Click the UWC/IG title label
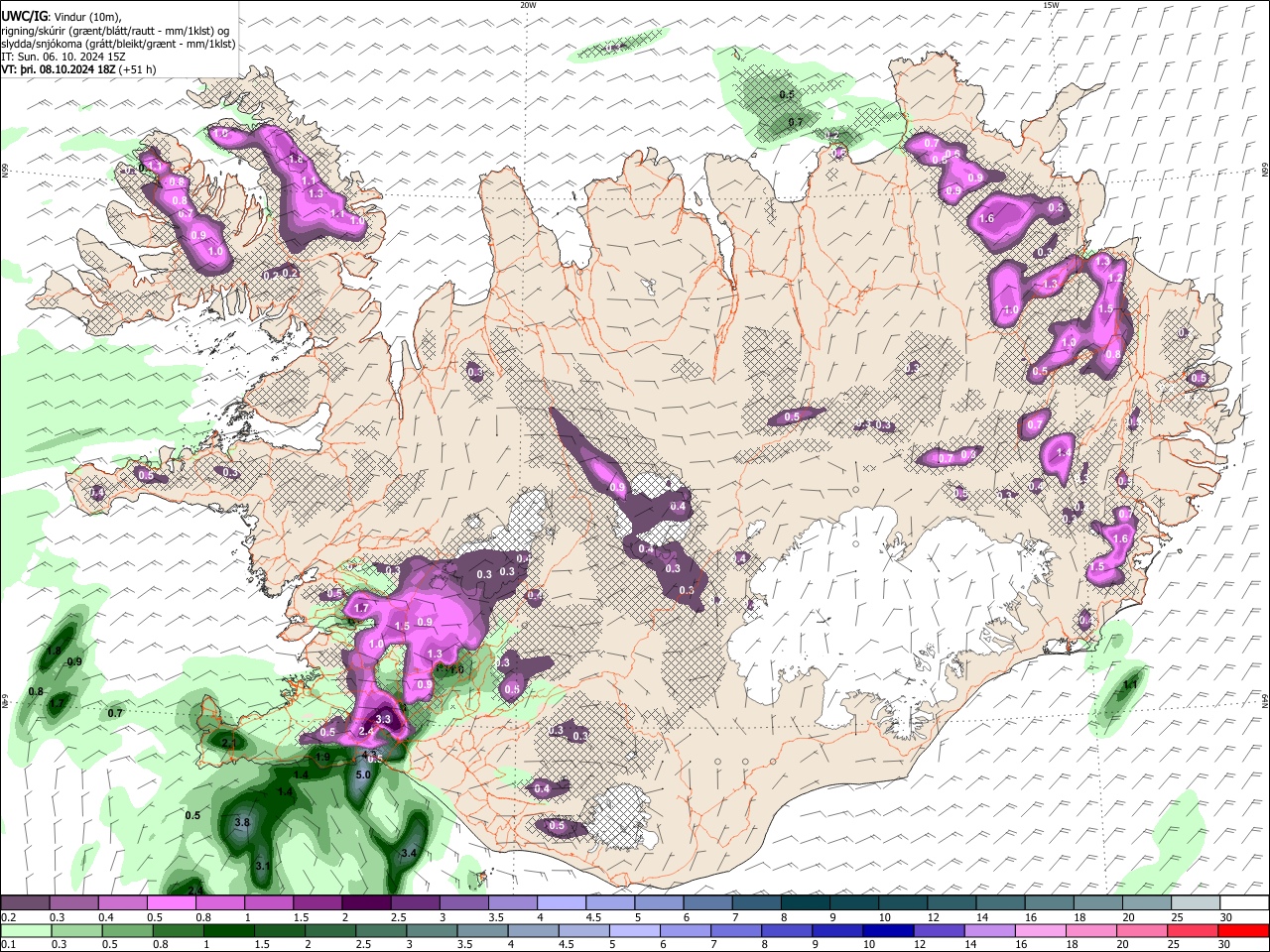This screenshot has height=952, width=1270. (24, 17)
